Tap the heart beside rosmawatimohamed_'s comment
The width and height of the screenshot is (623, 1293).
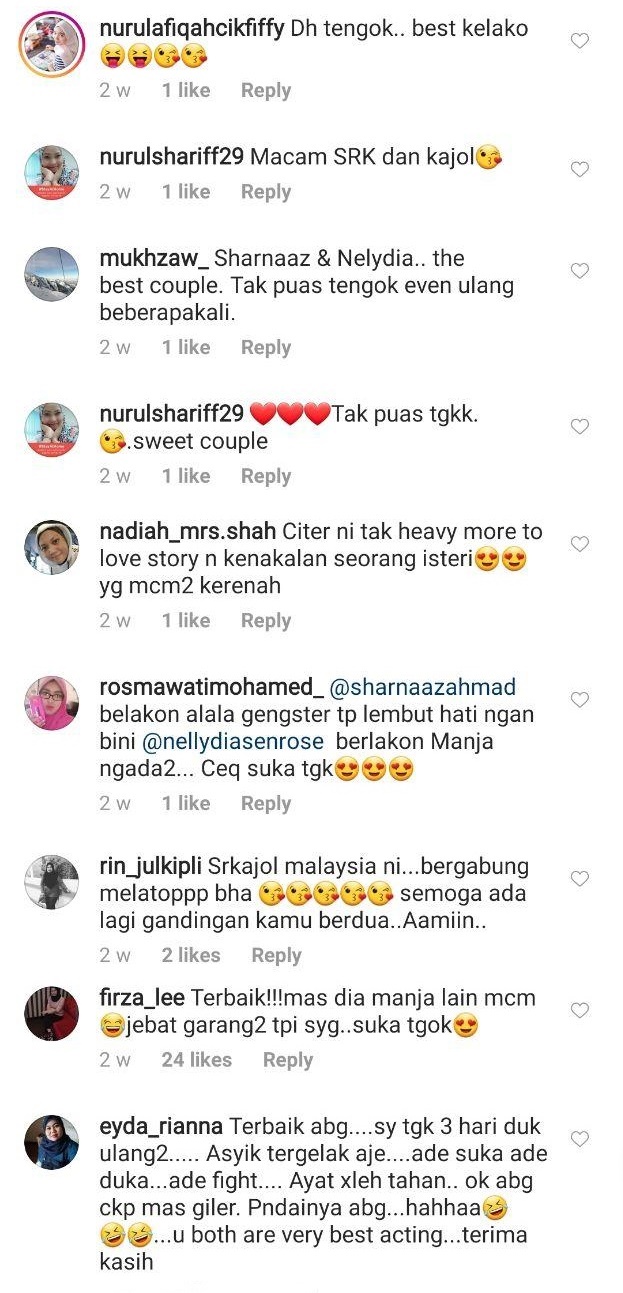[579, 700]
